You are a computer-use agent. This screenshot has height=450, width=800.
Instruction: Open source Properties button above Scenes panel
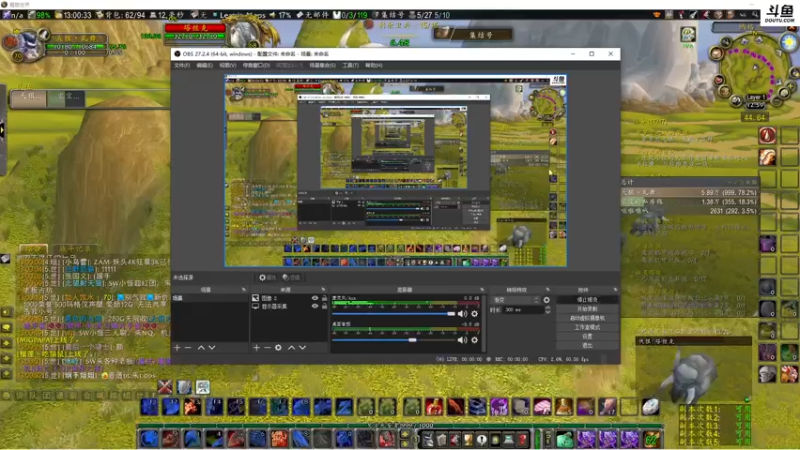tap(267, 278)
